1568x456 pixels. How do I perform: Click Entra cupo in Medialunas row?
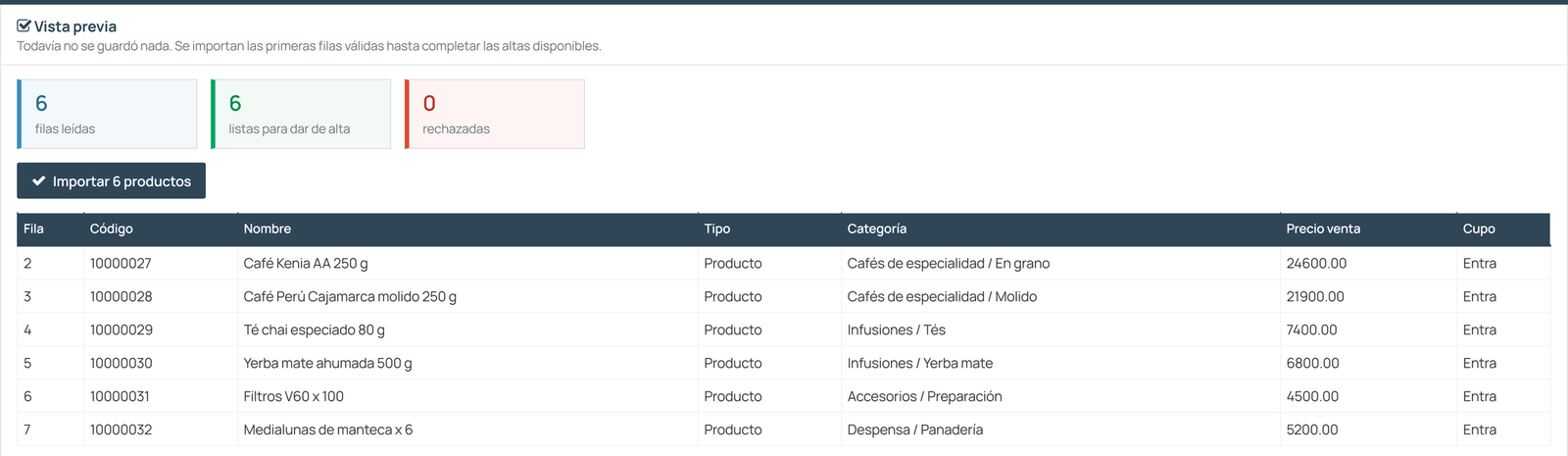pyautogui.click(x=1480, y=430)
